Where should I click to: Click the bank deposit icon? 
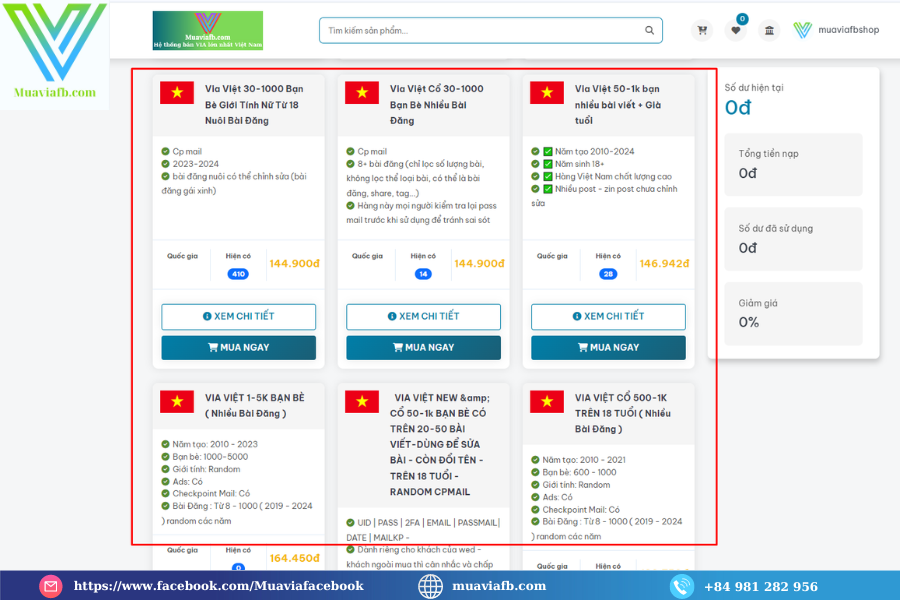(769, 30)
